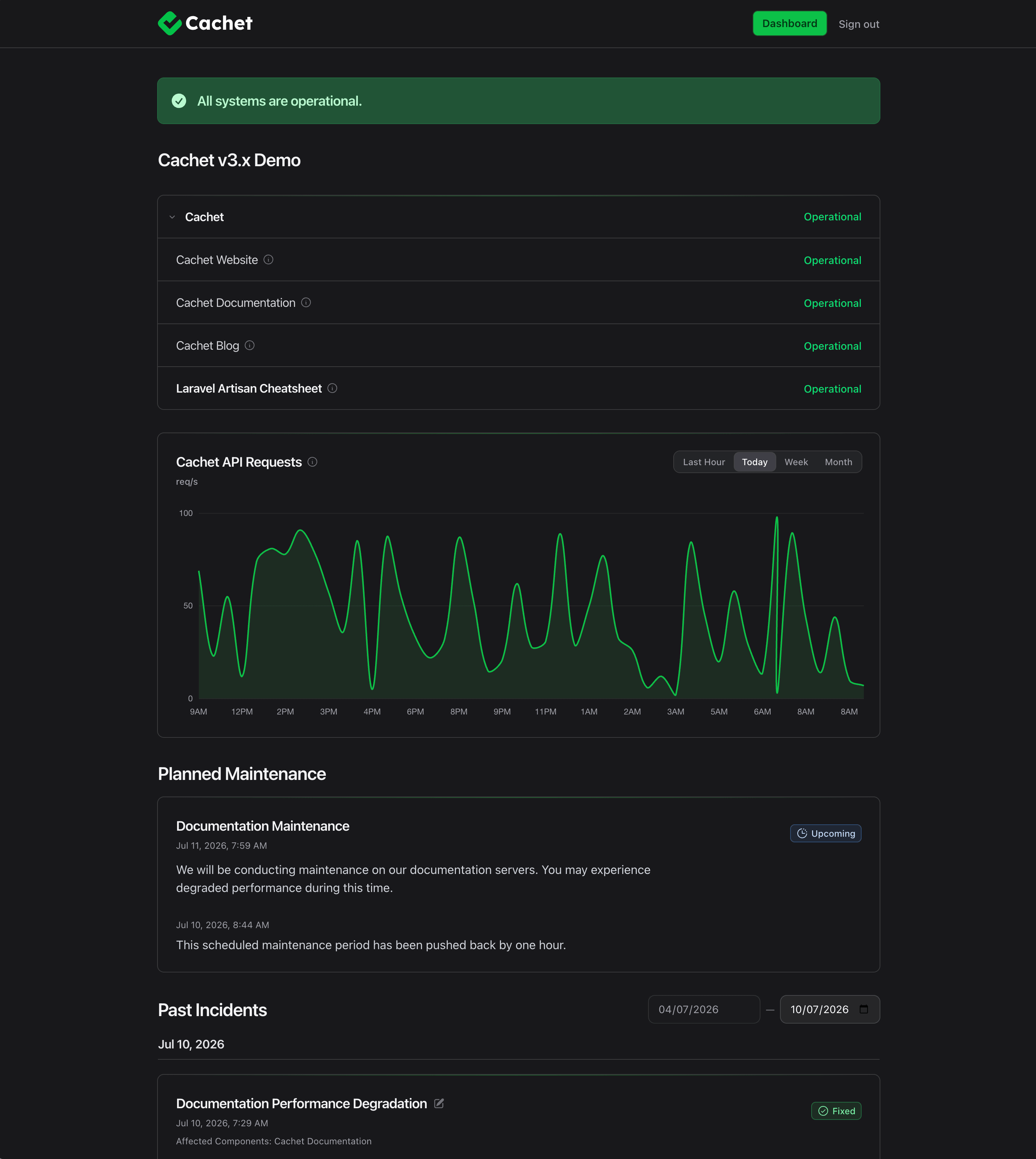Click the start date field 04/07/2026
This screenshot has height=1159, width=1036.
pos(704,1009)
